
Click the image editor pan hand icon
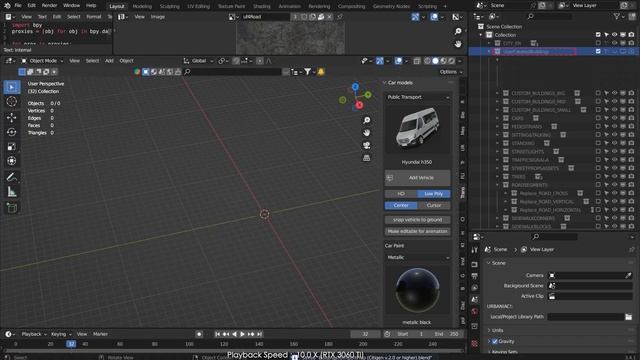(458, 44)
